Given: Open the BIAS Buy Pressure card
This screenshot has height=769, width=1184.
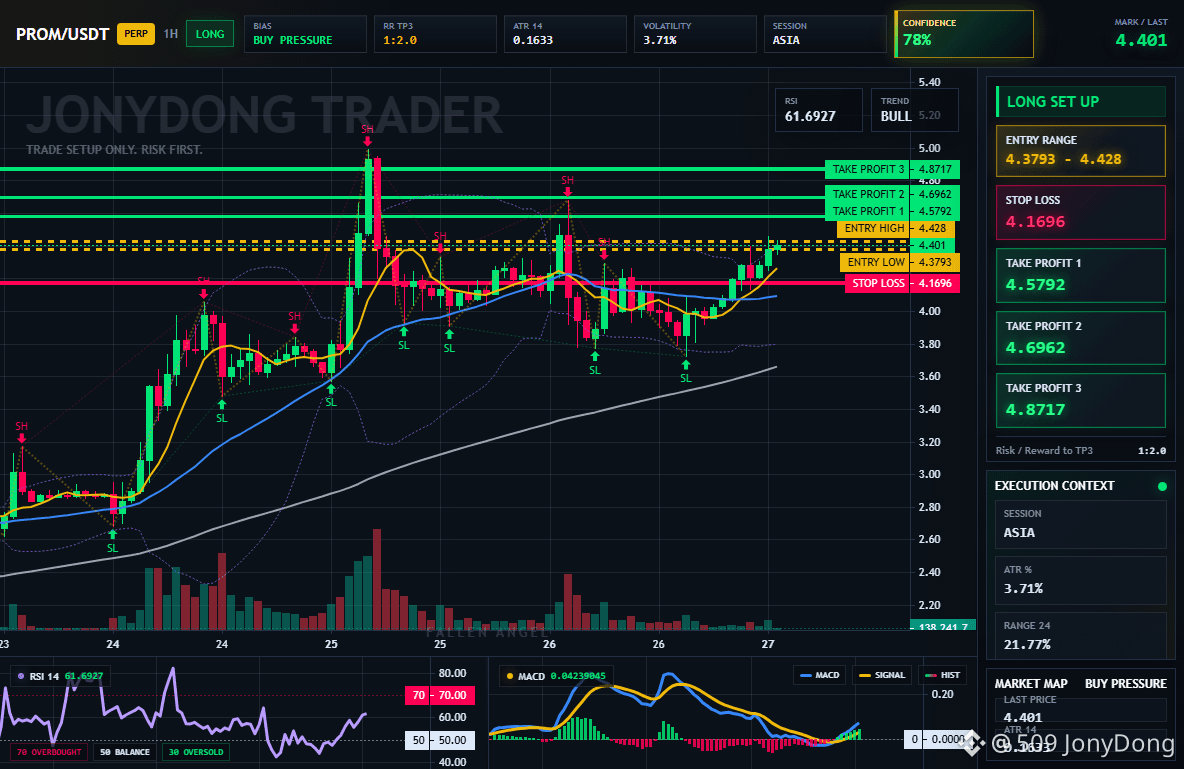Looking at the screenshot, I should coord(305,34).
